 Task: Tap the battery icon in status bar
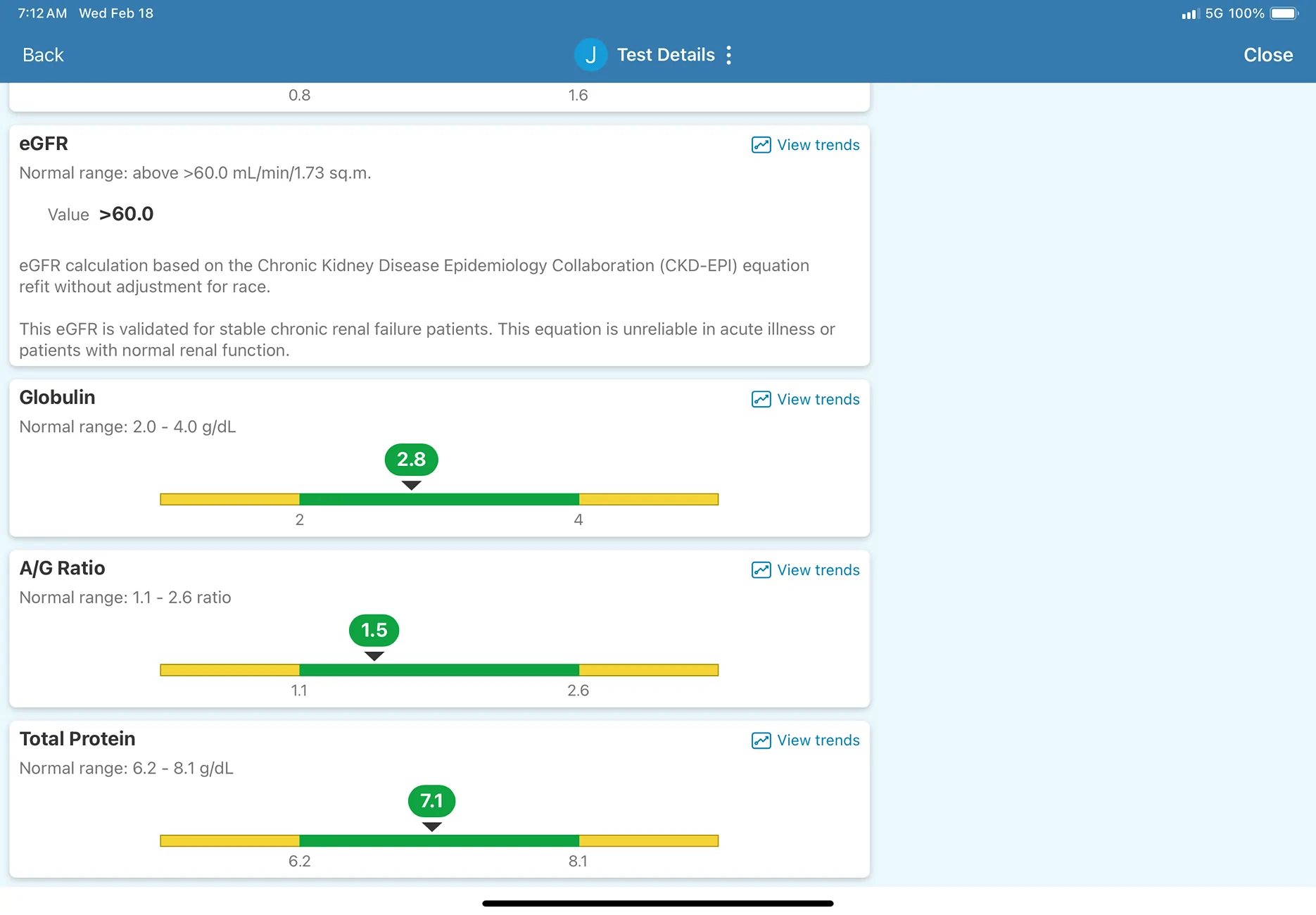(1284, 13)
